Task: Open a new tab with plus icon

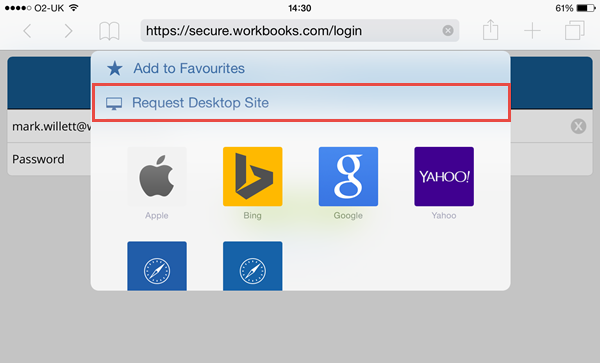Action: coord(532,31)
